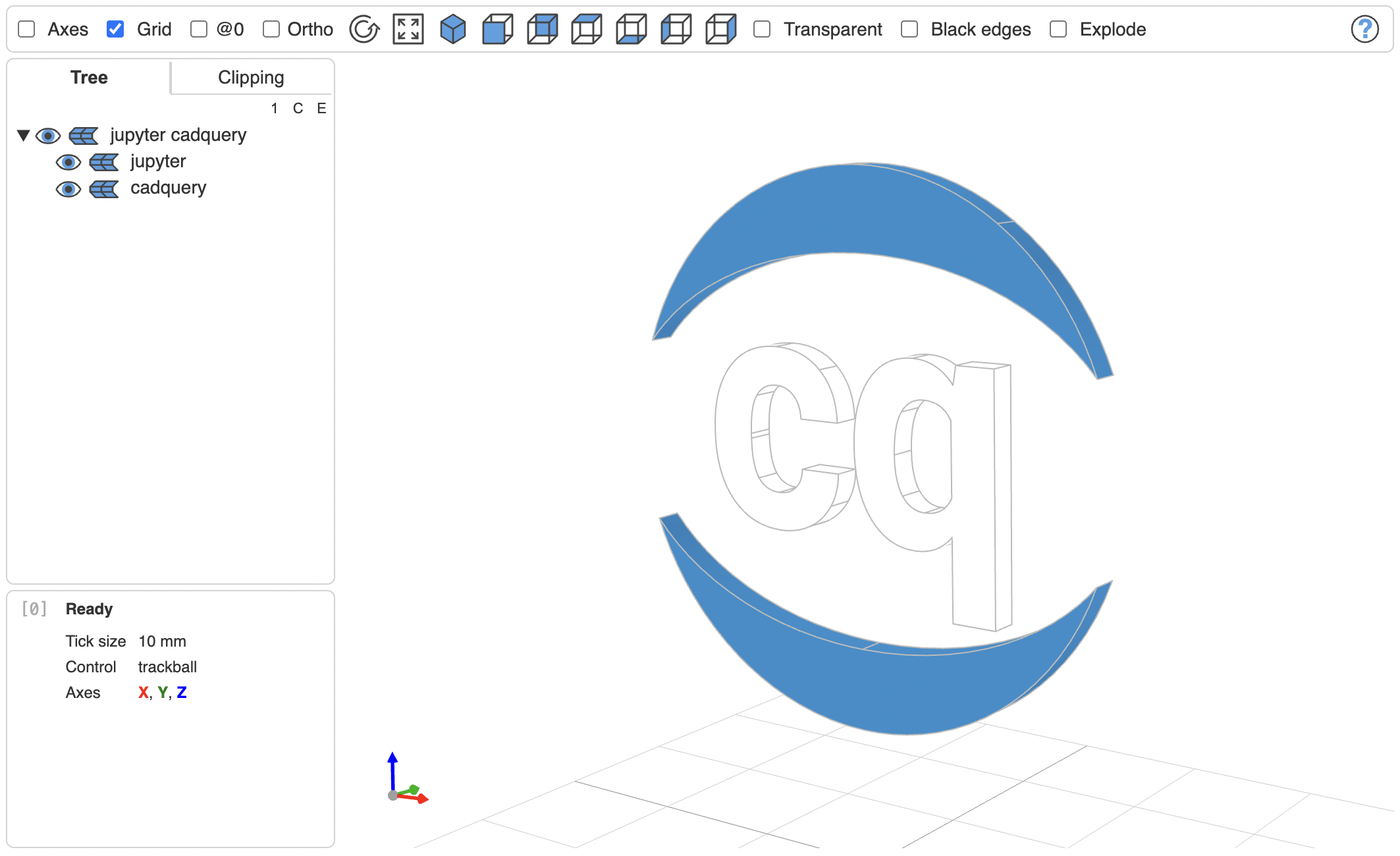Uncheck the Grid checkbox
Image resolution: width=1400 pixels, height=856 pixels.
click(x=115, y=30)
